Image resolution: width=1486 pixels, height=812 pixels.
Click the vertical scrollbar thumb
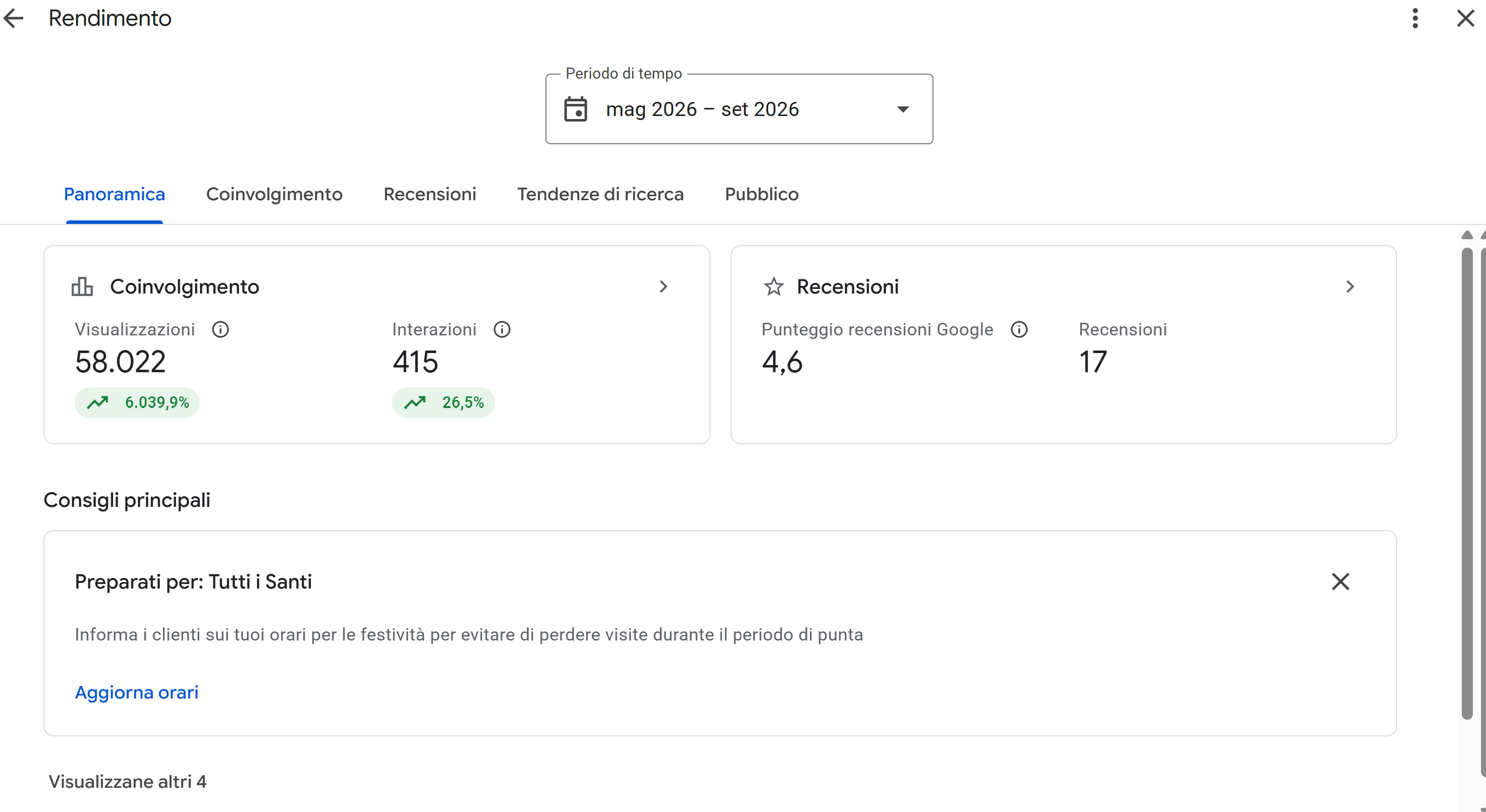[1467, 483]
